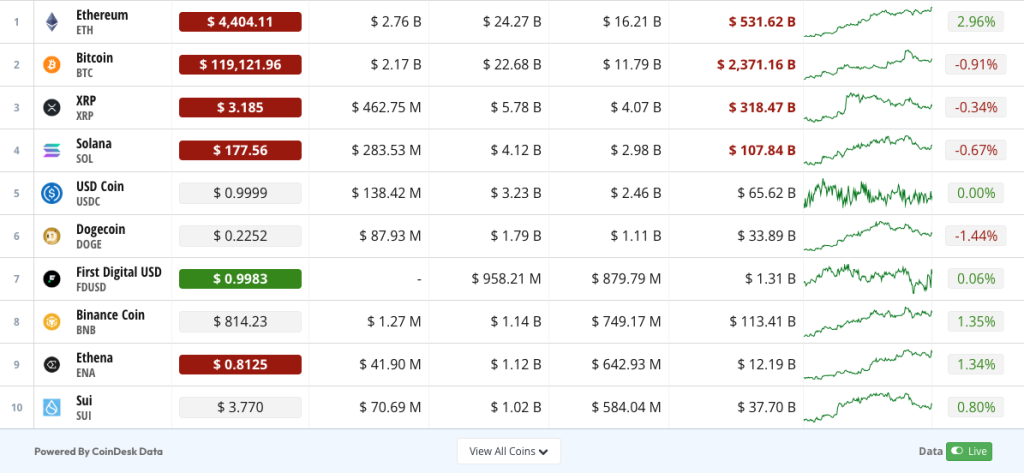The height and width of the screenshot is (473, 1024).
Task: Click the Powered By CoinDesk Data link
Action: [98, 451]
